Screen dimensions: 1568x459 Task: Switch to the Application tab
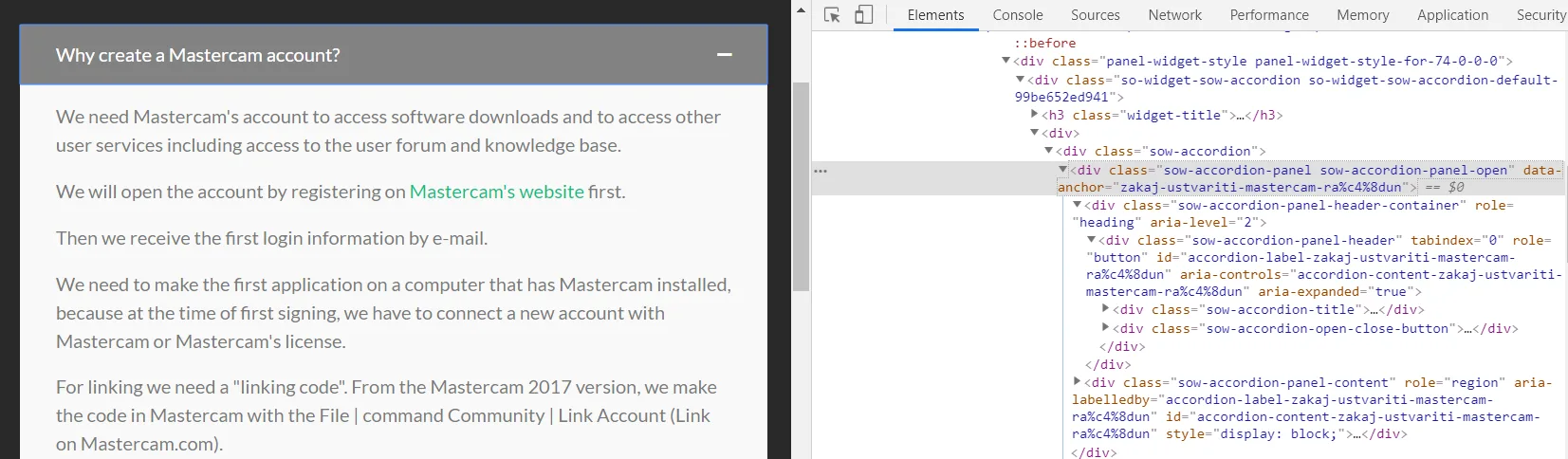1452,15
